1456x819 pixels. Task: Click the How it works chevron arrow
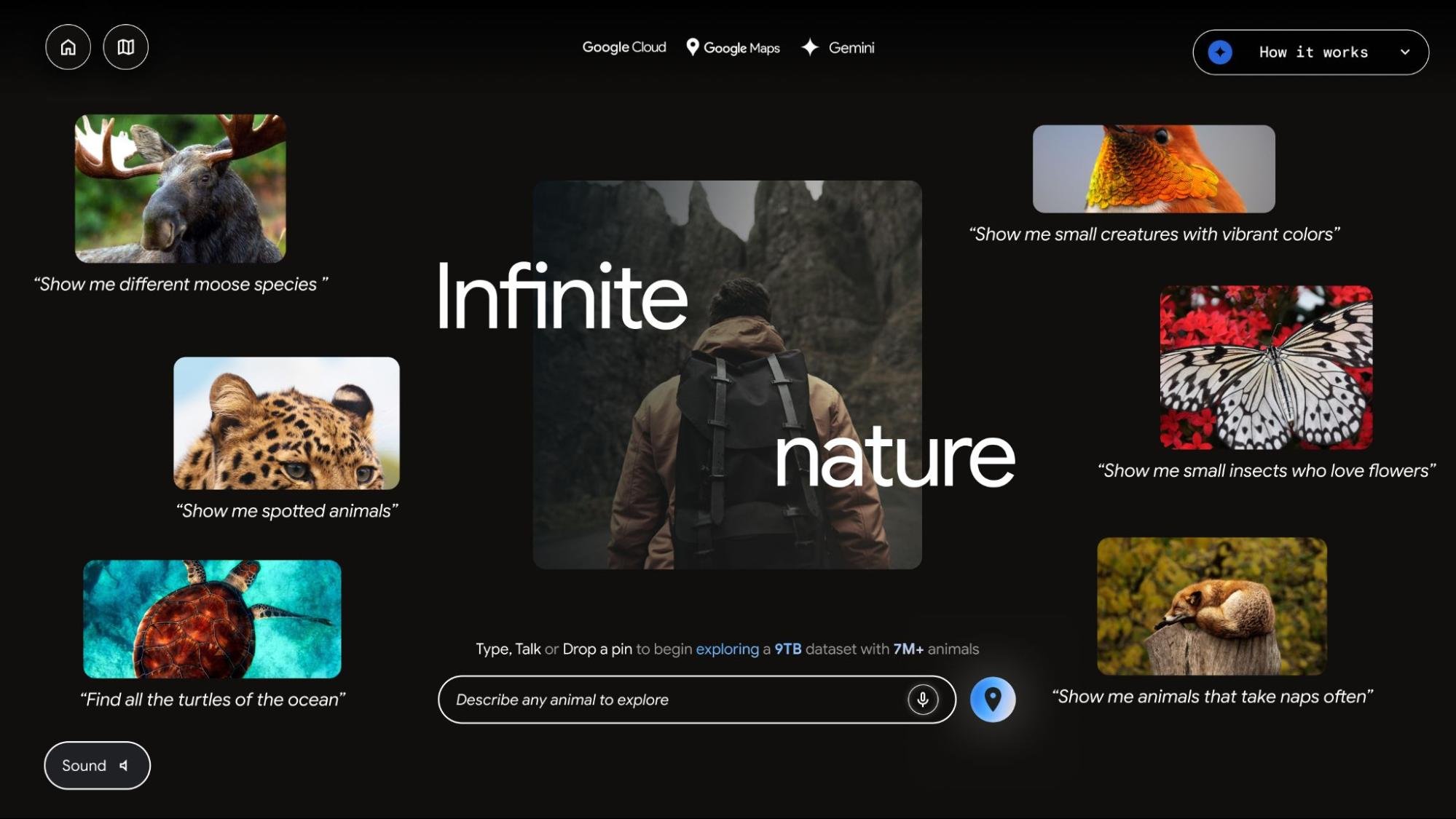(1407, 51)
